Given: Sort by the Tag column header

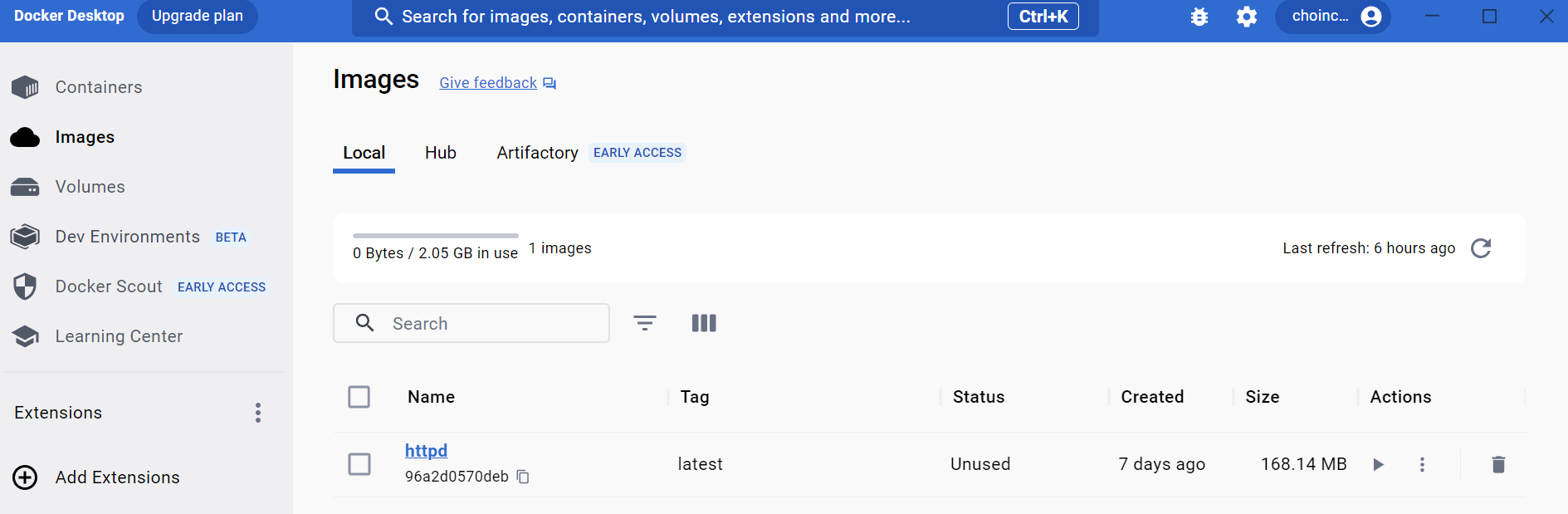Looking at the screenshot, I should coord(695,397).
